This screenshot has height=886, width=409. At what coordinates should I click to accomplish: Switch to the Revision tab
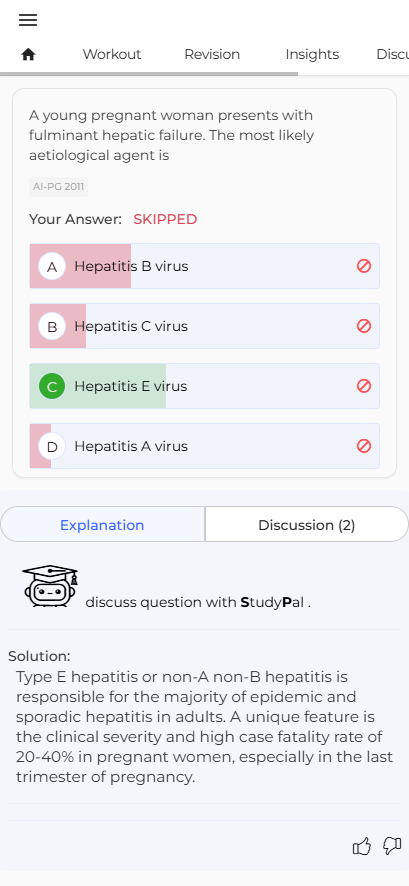tap(212, 54)
